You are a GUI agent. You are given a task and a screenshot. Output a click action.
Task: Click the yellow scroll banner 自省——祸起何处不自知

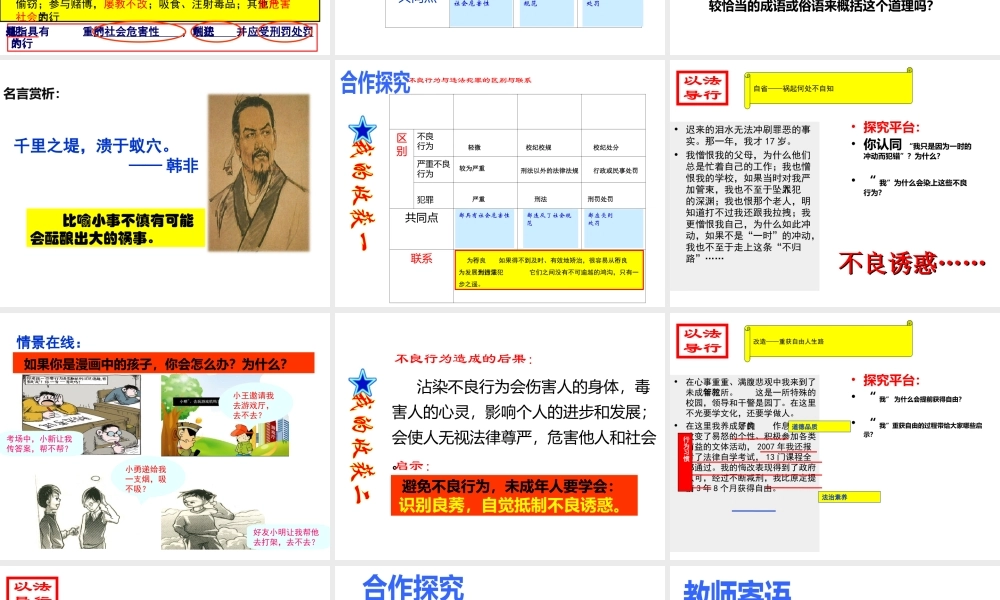pos(828,88)
